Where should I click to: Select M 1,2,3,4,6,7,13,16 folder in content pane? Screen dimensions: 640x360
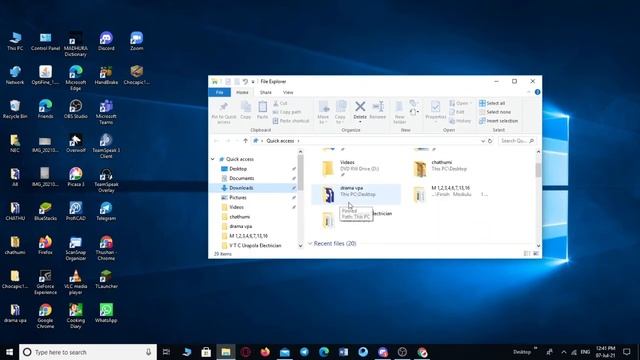pyautogui.click(x=447, y=193)
